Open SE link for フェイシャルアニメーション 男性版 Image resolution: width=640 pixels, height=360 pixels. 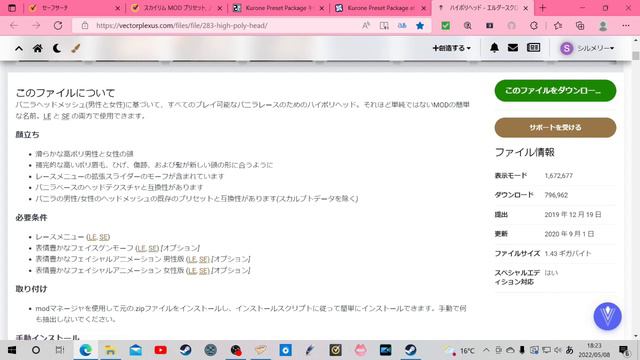[204, 259]
